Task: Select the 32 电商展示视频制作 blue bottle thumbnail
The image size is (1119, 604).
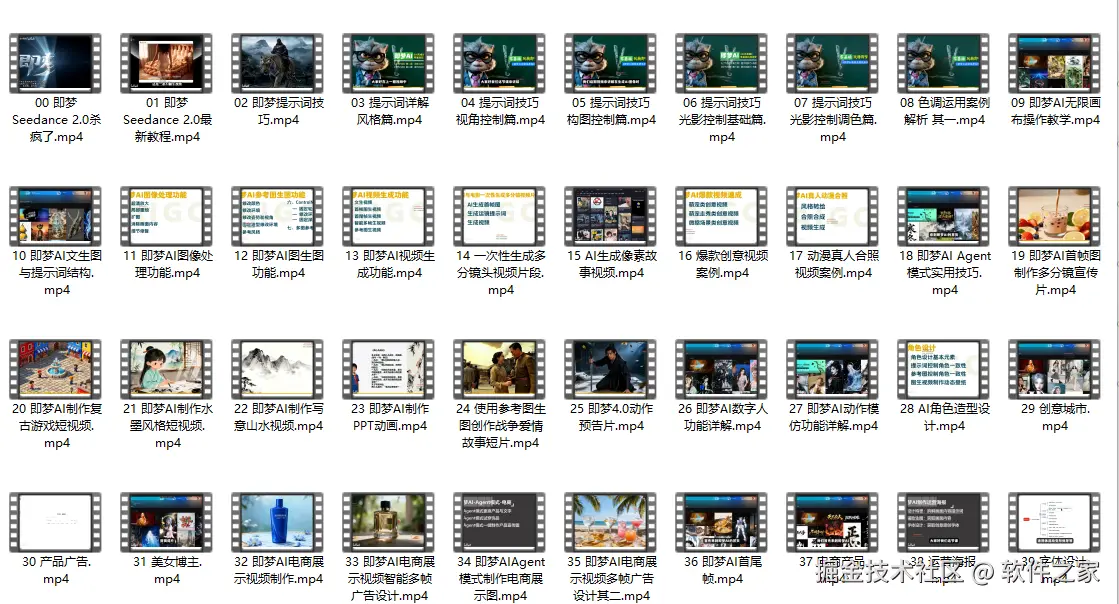Action: [278, 522]
